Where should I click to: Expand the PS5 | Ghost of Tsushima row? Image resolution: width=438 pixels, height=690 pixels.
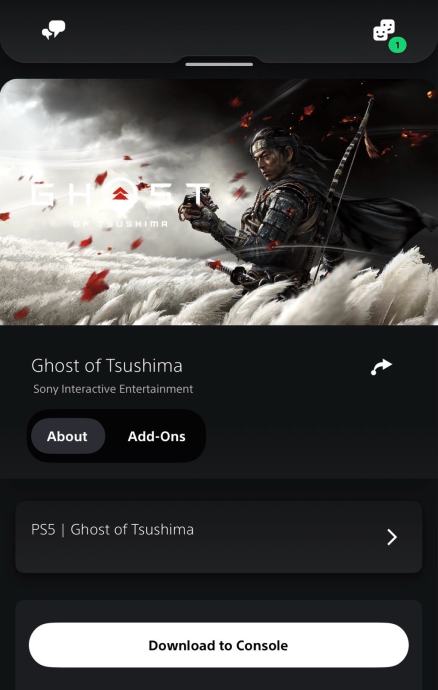tap(219, 537)
